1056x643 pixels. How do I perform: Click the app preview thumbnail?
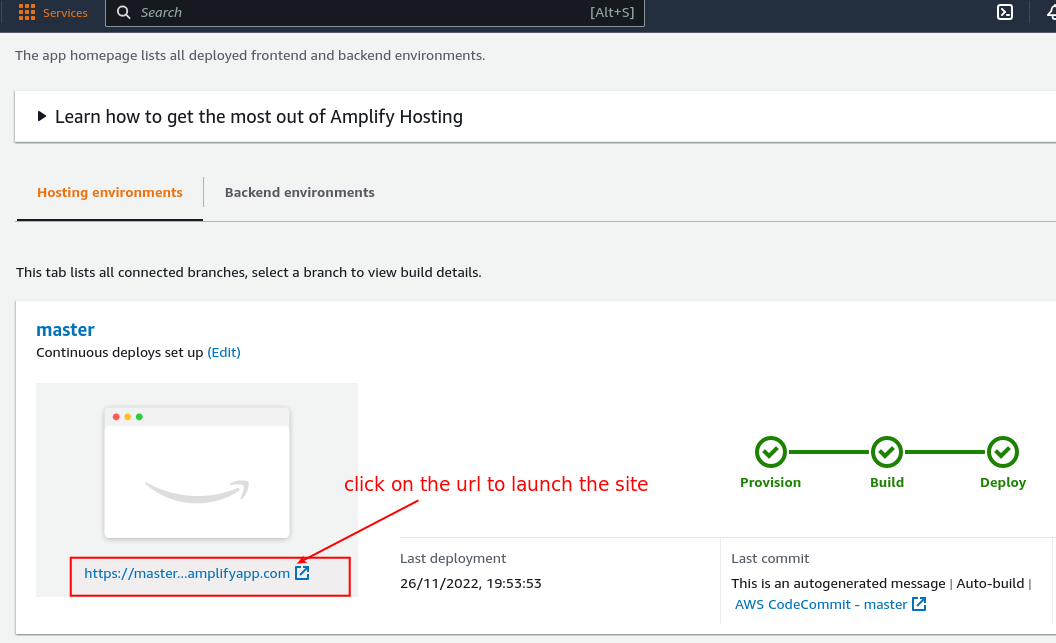pyautogui.click(x=197, y=472)
